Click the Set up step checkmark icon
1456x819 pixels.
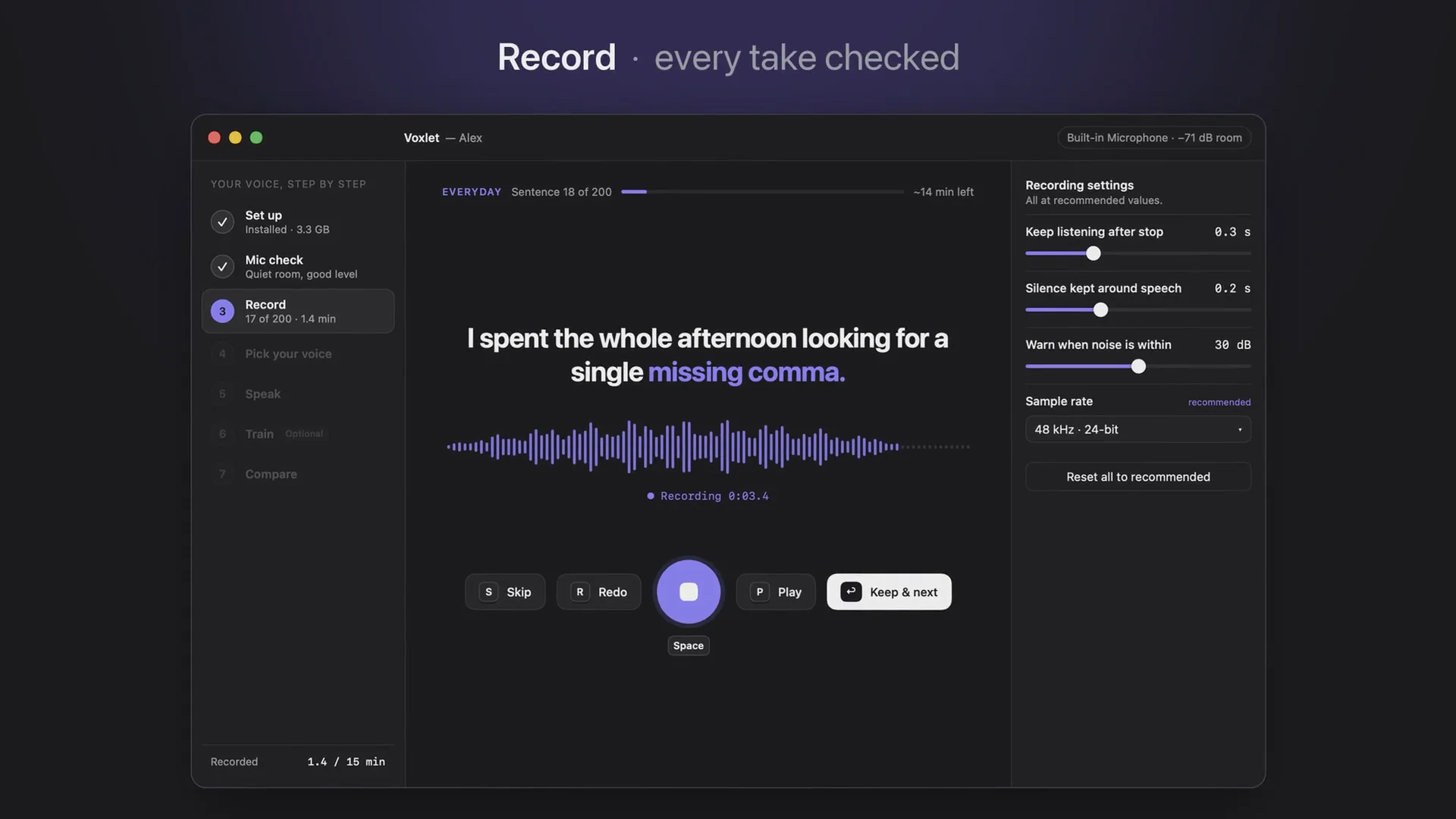pyautogui.click(x=222, y=221)
